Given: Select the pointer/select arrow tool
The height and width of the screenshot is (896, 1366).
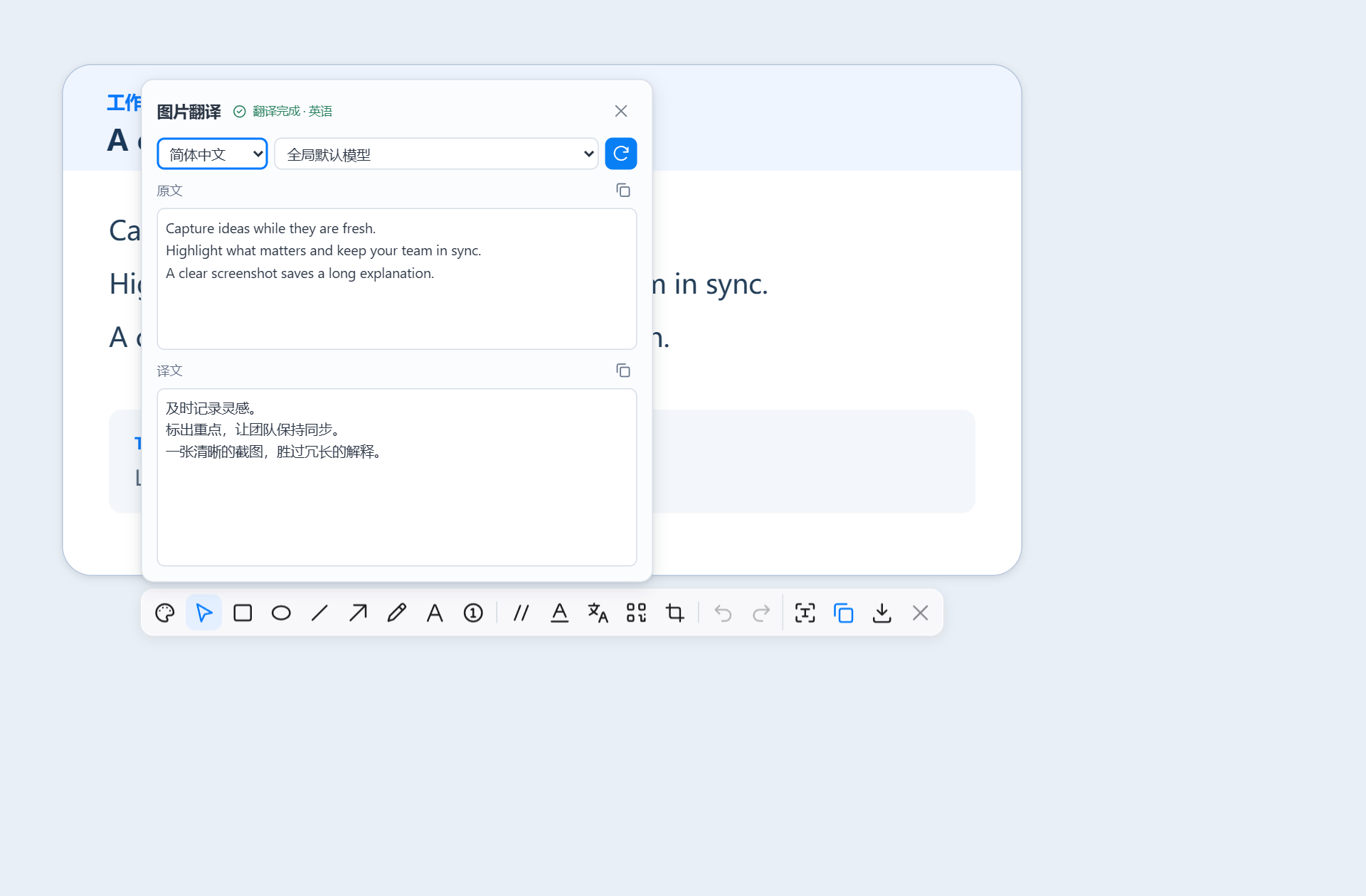Looking at the screenshot, I should (x=203, y=613).
